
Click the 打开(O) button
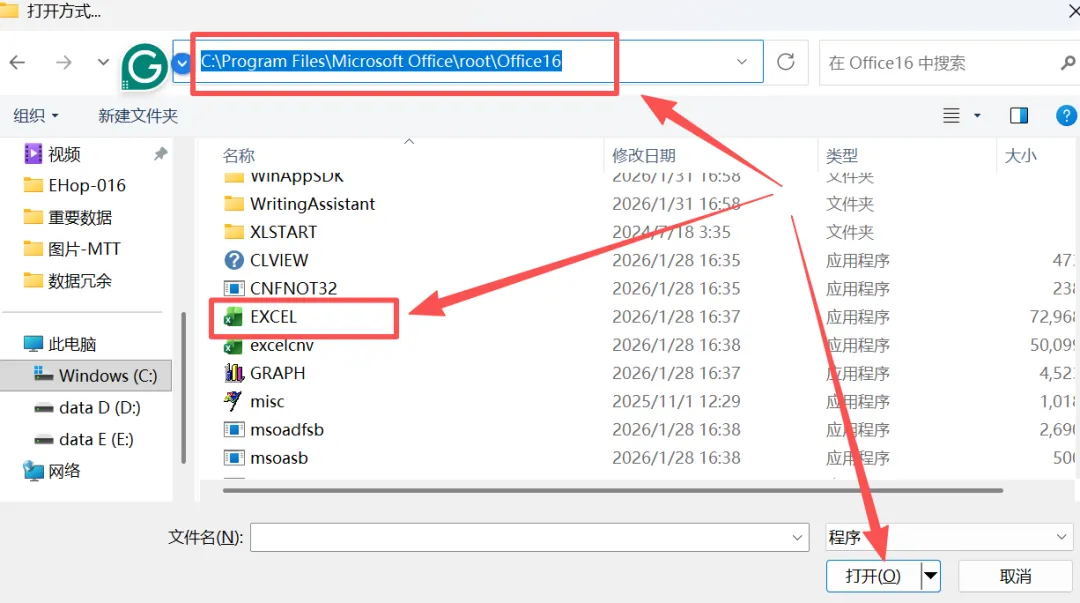873,576
